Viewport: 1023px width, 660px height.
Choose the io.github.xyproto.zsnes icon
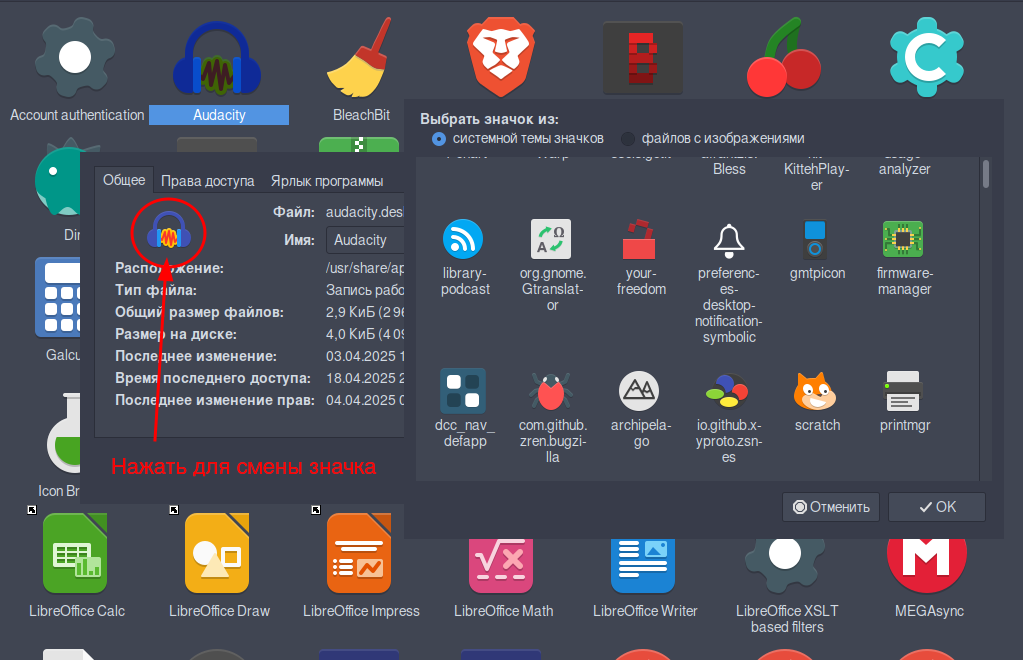coord(727,391)
